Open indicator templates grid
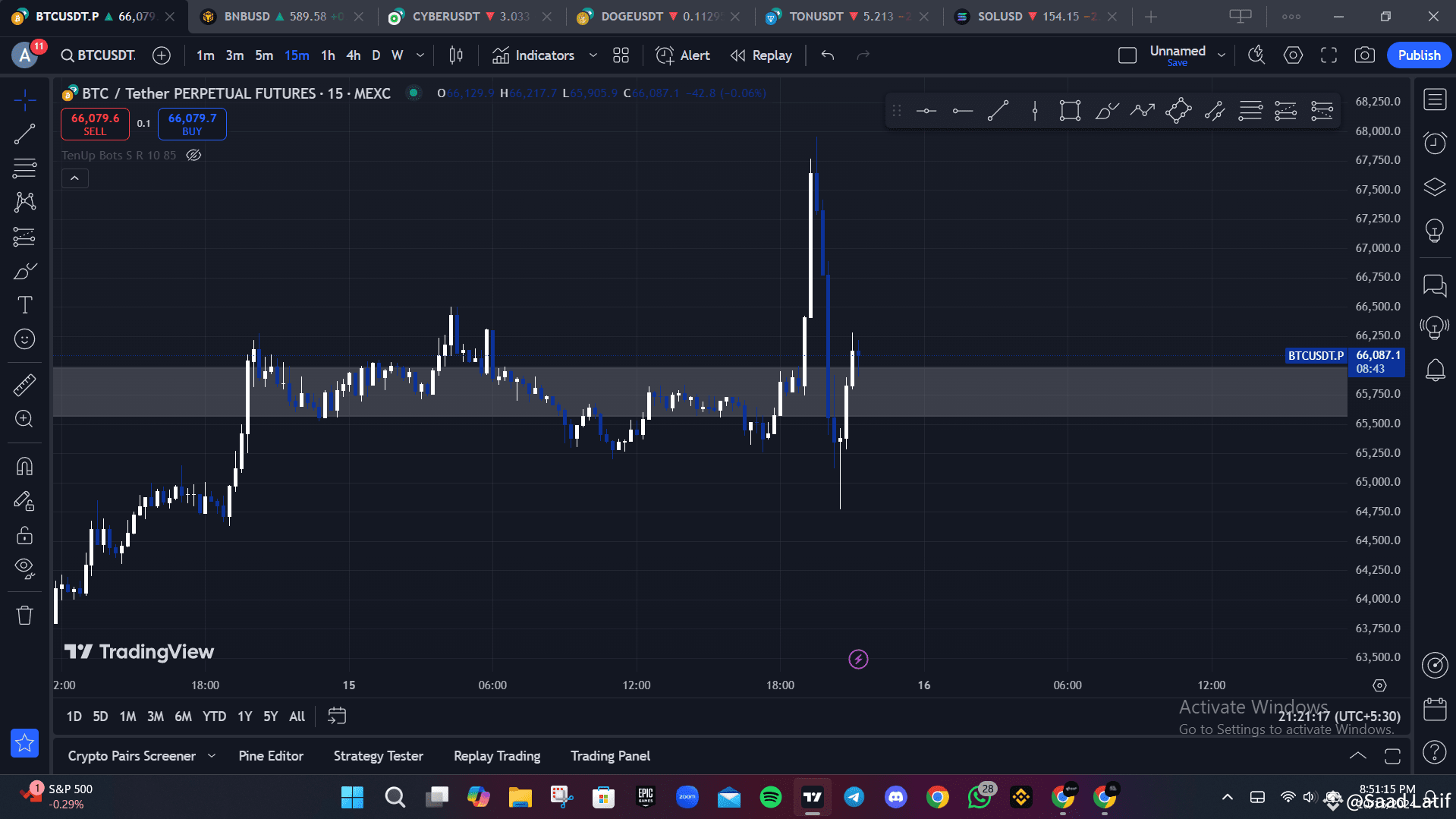 coord(621,55)
